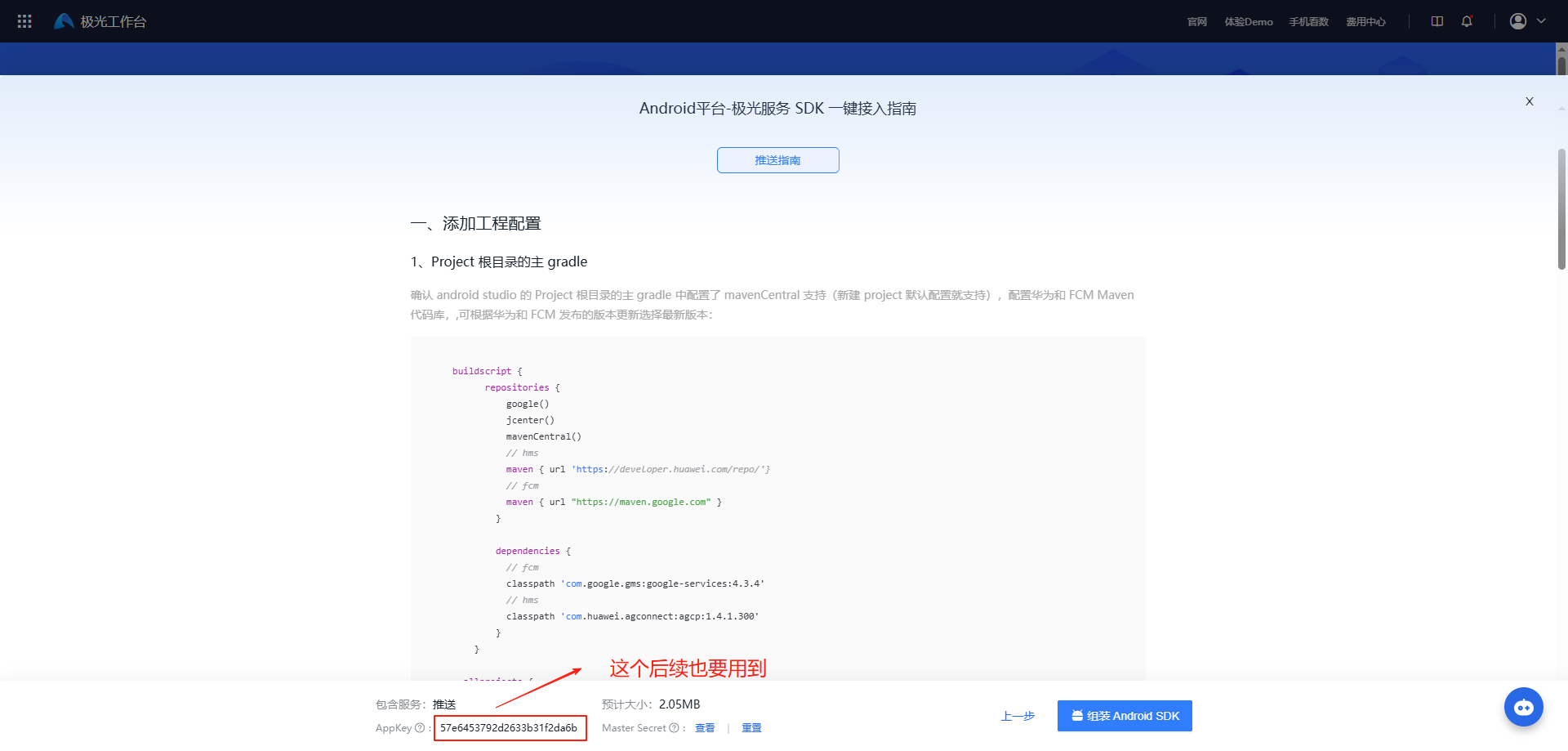Viewport: 1568px width, 751px height.
Task: Click the huawei repo URL in code
Action: (x=670, y=469)
